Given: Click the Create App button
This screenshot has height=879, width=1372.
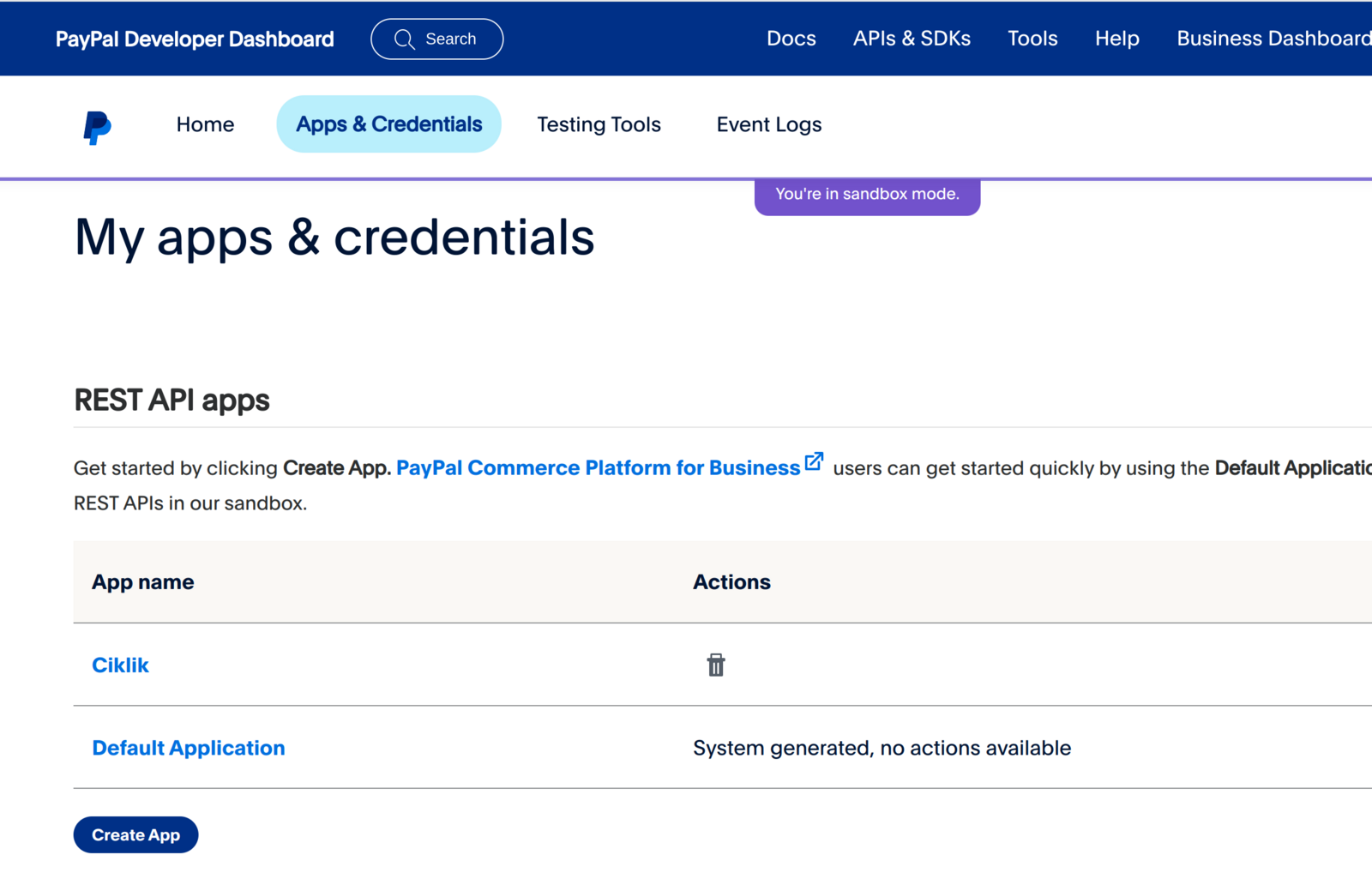Looking at the screenshot, I should [x=135, y=835].
